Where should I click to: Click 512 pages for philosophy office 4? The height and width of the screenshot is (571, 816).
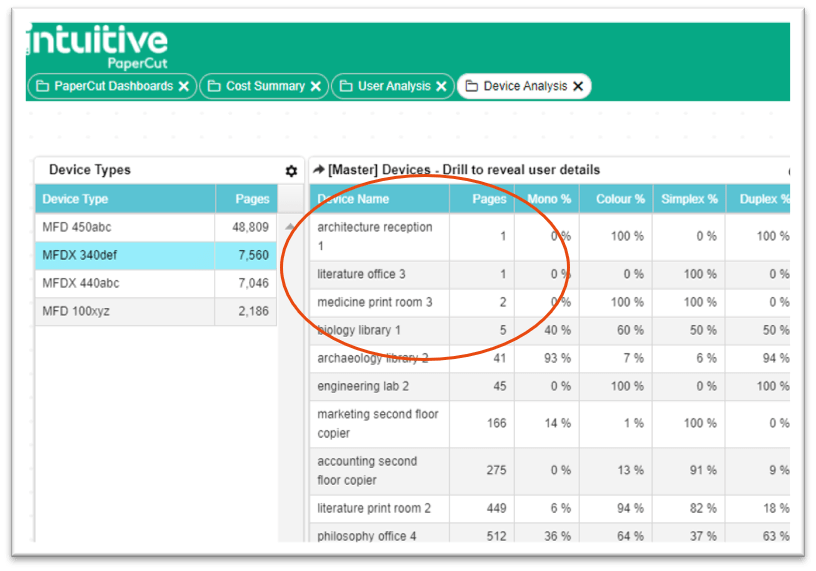pos(496,536)
